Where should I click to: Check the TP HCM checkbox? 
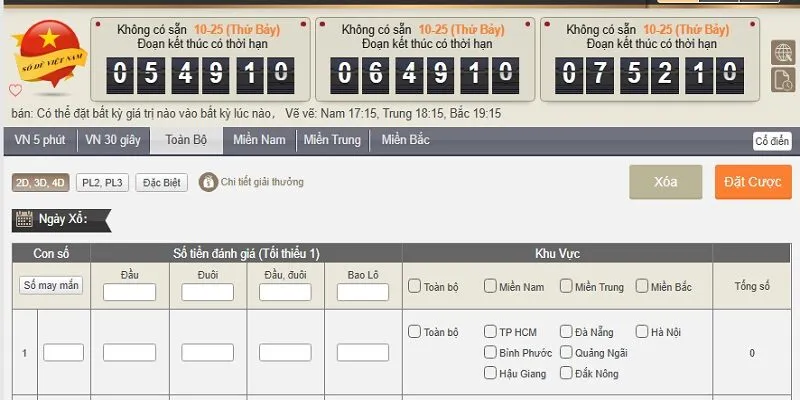click(x=490, y=332)
